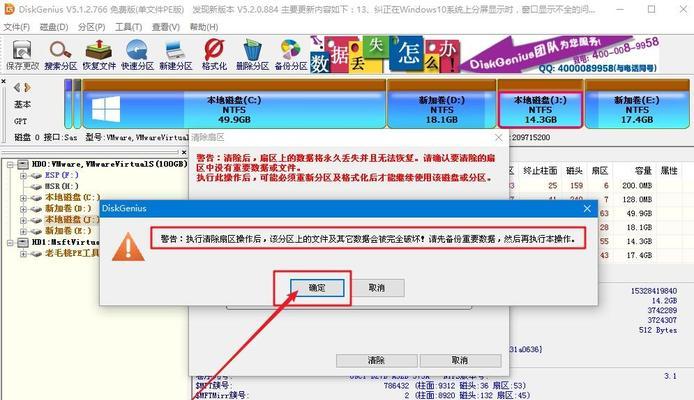Image resolution: width=694 pixels, height=400 pixels.
Task: Collapse the HD0 VMware disk tree node
Action: point(10,165)
